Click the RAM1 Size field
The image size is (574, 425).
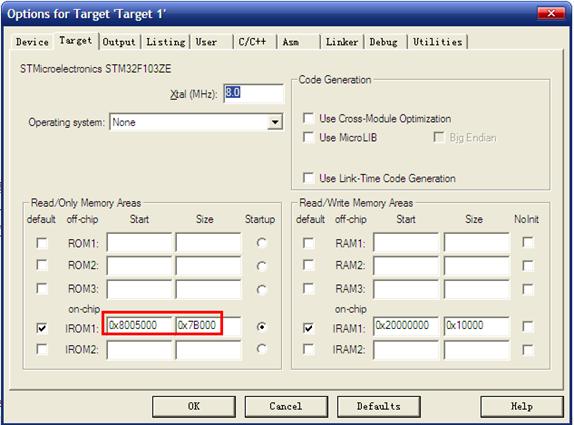[476, 242]
